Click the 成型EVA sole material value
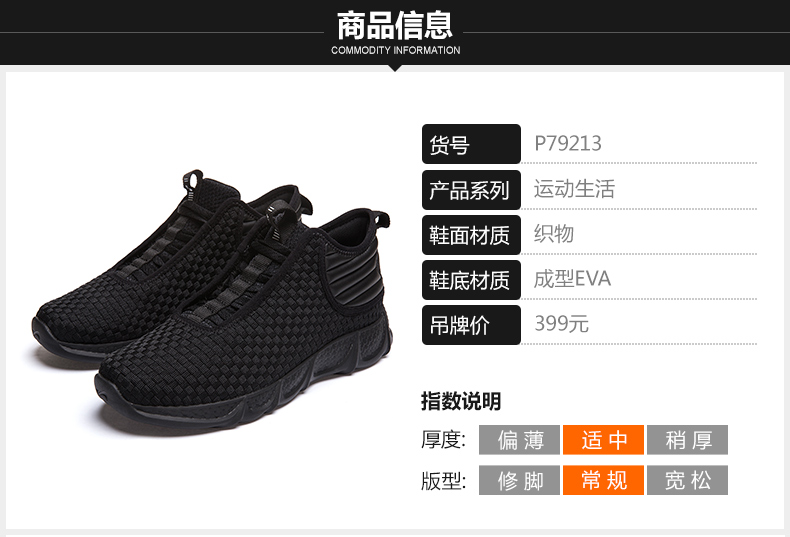This screenshot has height=537, width=790. (x=572, y=279)
